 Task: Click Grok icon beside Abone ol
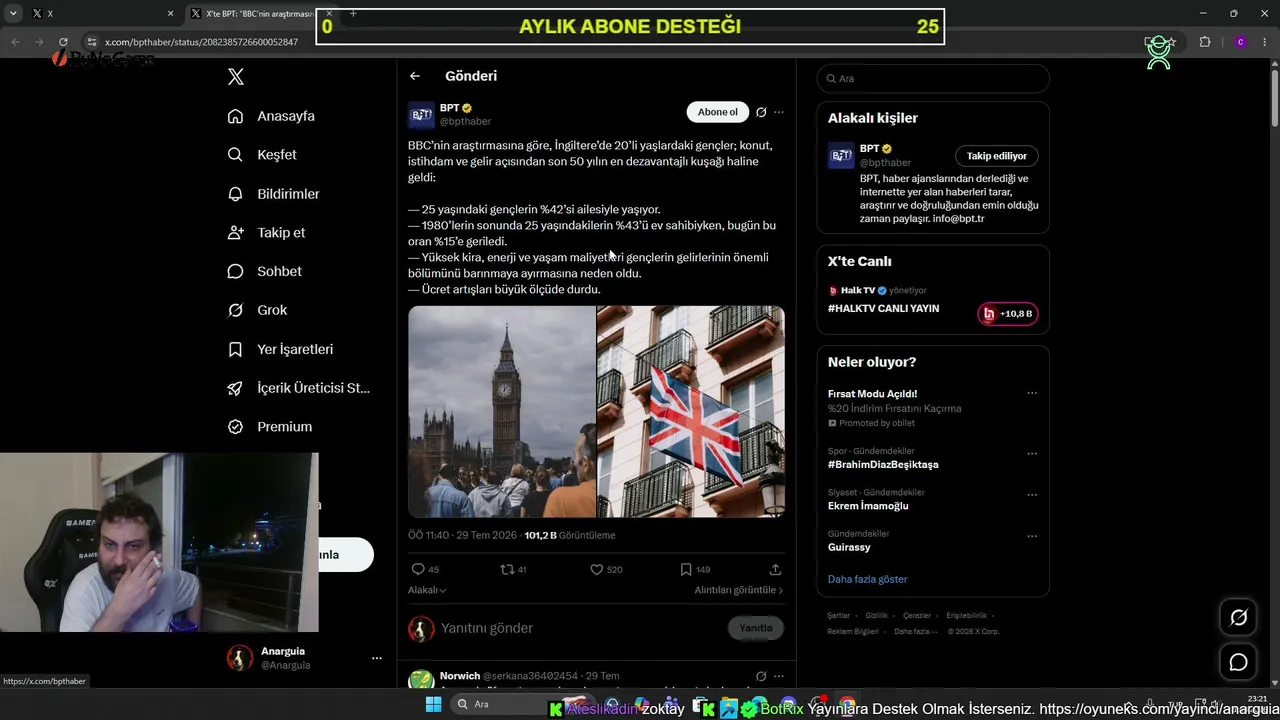pos(761,112)
